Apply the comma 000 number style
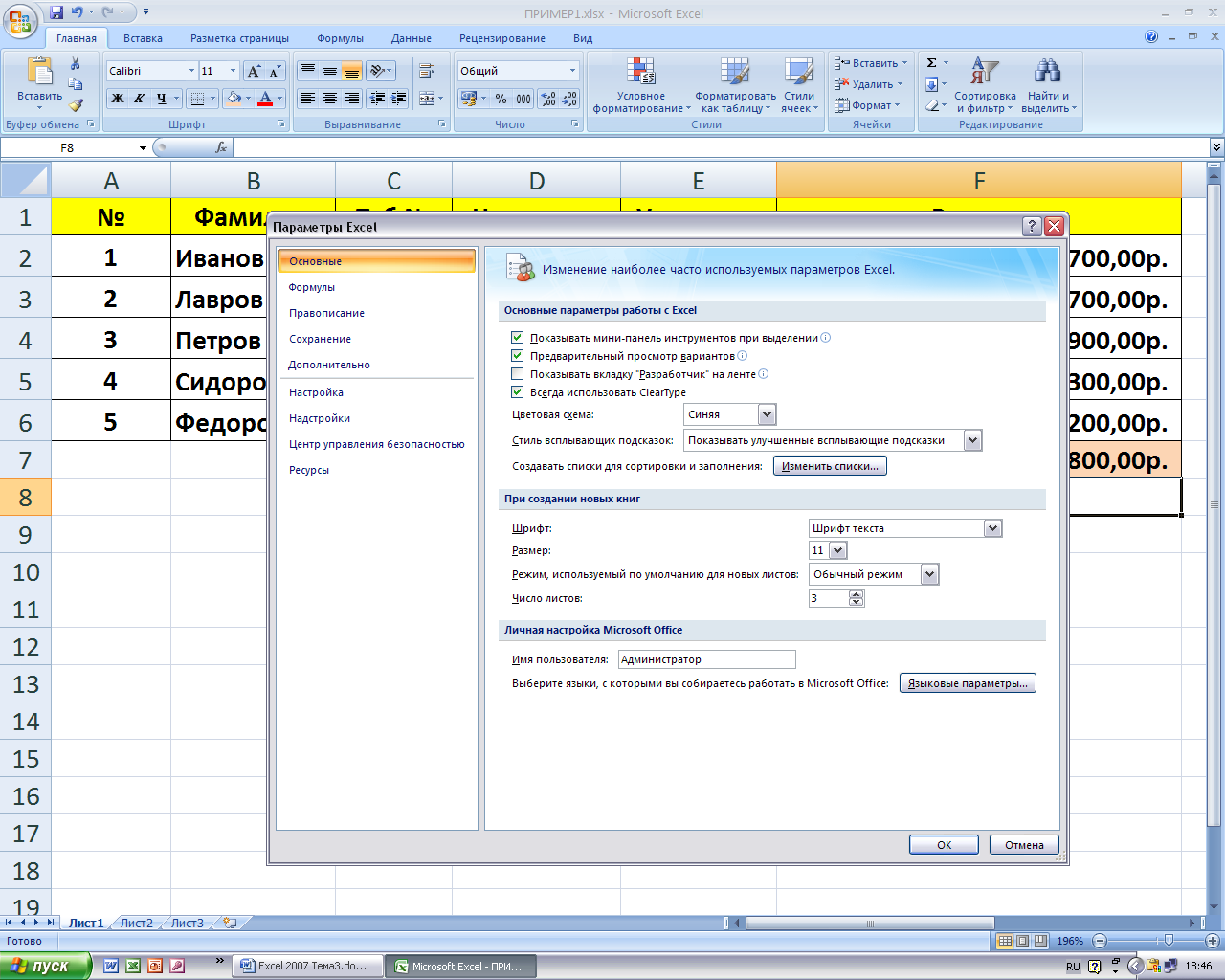Image resolution: width=1225 pixels, height=980 pixels. pyautogui.click(x=523, y=98)
